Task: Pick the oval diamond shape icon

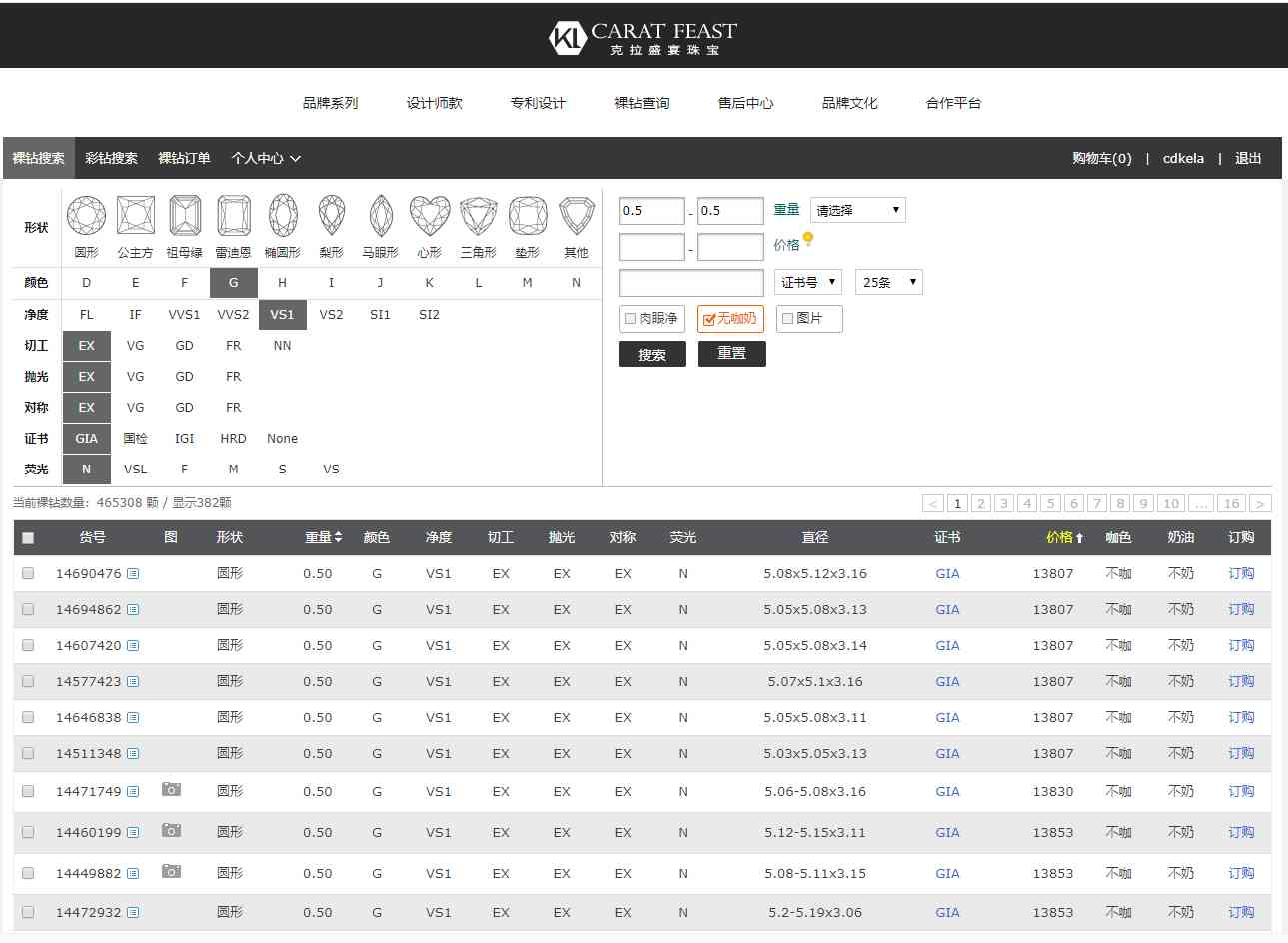Action: (x=283, y=216)
